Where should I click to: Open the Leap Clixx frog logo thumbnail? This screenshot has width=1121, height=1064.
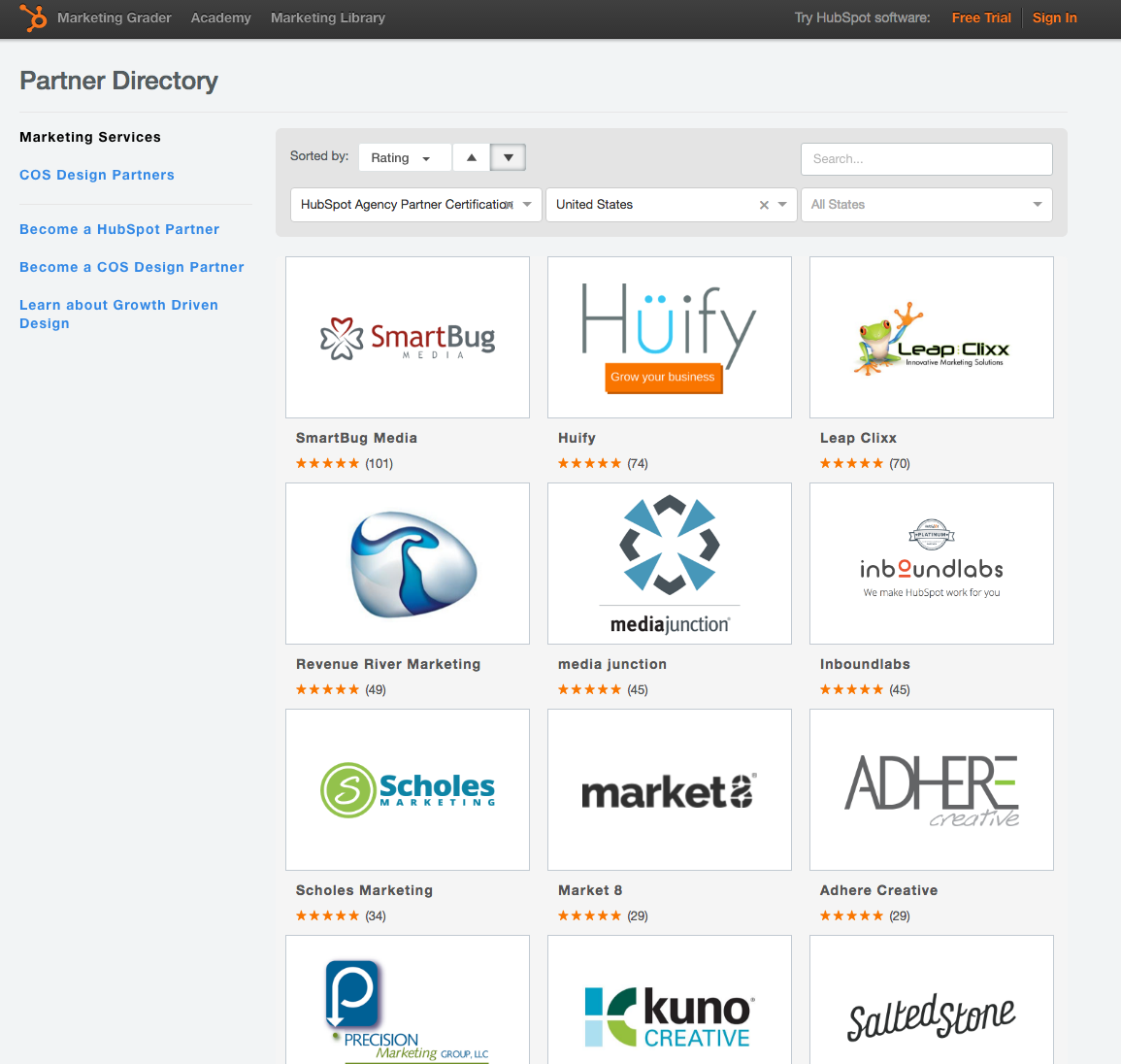pos(932,338)
